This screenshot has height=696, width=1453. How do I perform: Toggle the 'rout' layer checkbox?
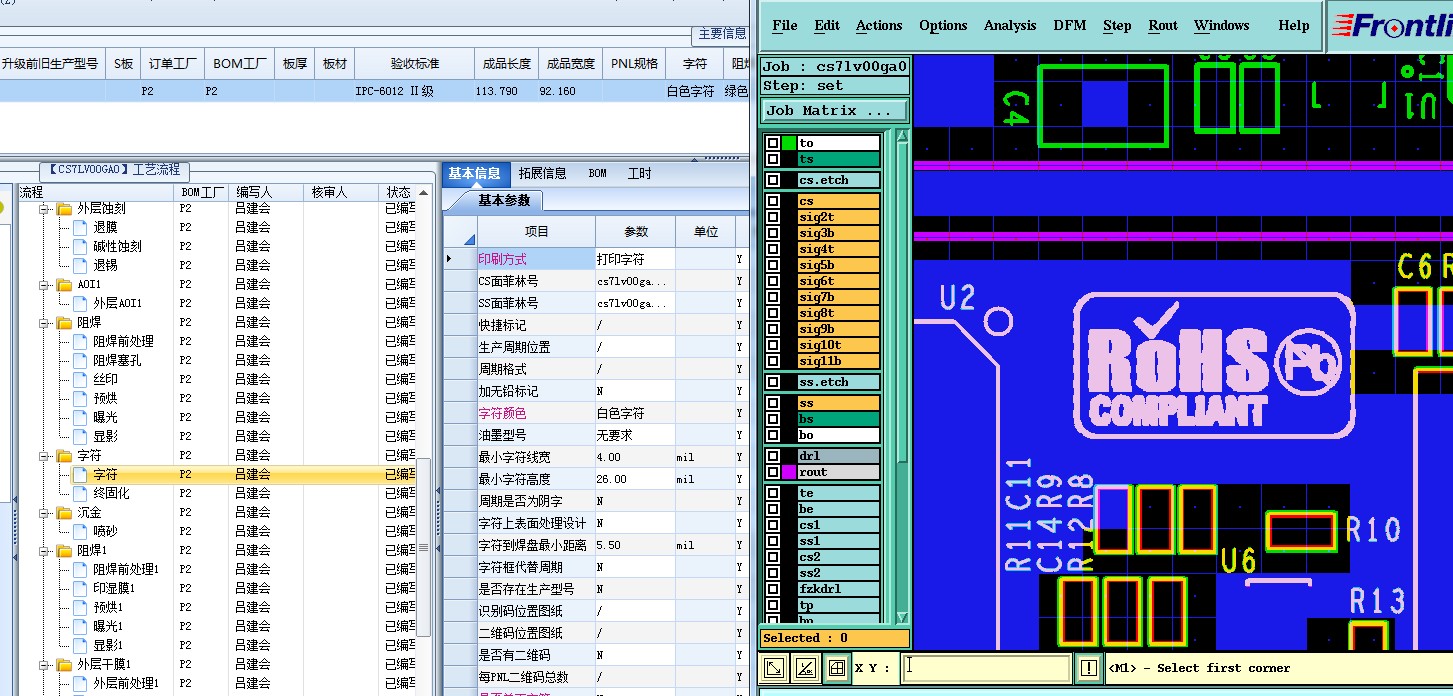point(773,472)
